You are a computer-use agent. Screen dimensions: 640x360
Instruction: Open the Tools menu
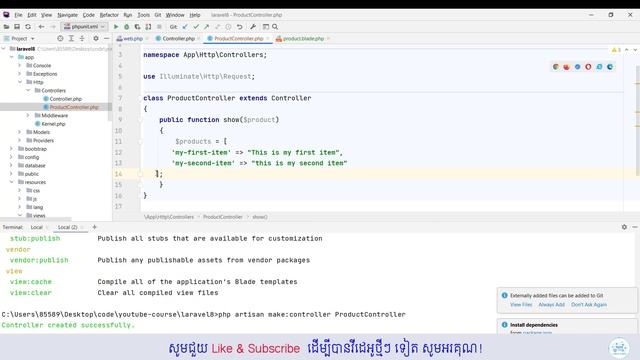pyautogui.click(x=143, y=15)
